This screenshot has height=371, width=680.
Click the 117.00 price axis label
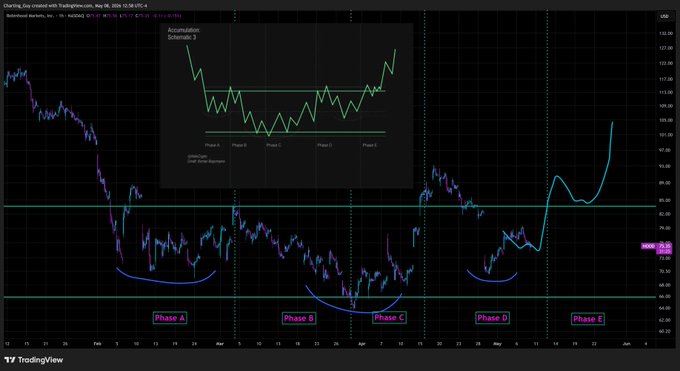click(x=666, y=79)
